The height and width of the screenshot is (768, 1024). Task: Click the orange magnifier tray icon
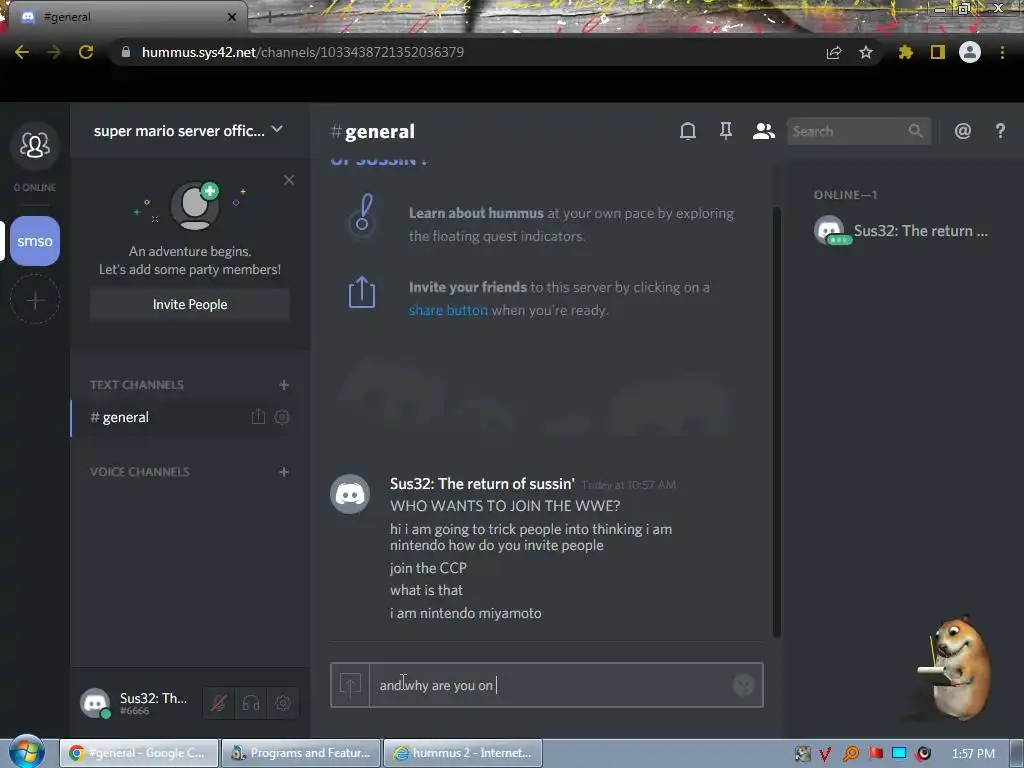(850, 754)
